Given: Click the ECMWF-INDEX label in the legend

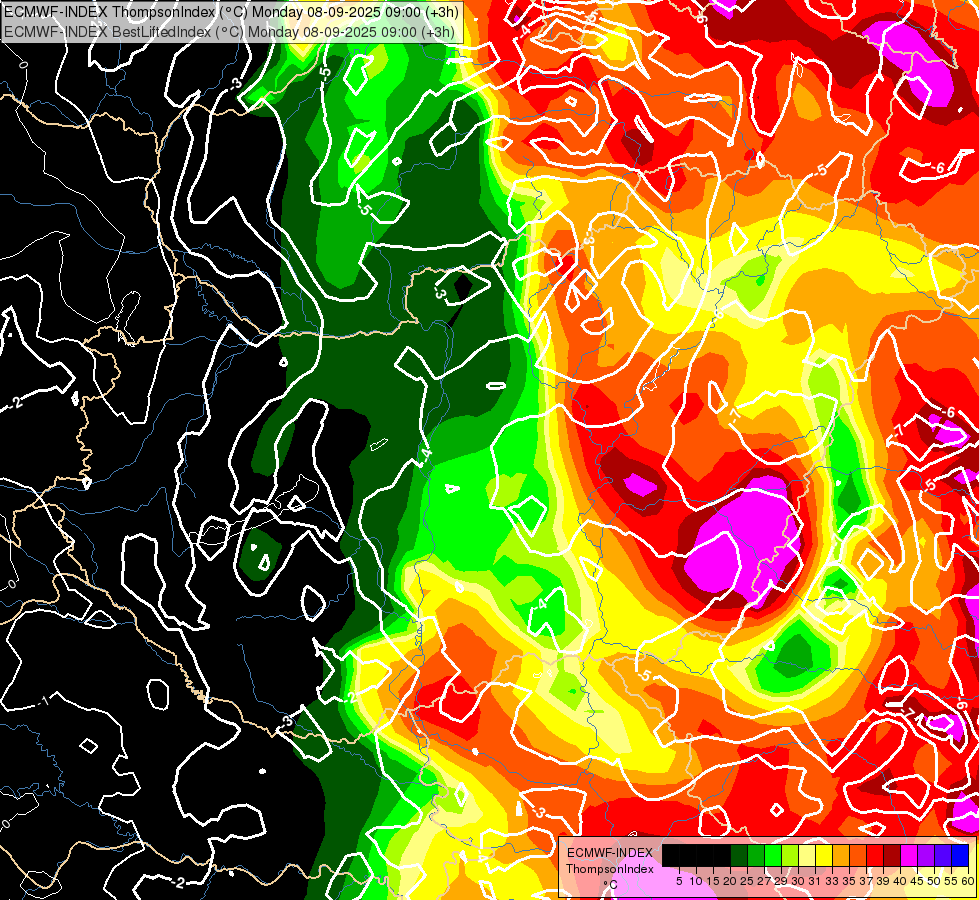Looking at the screenshot, I should coord(610,853).
